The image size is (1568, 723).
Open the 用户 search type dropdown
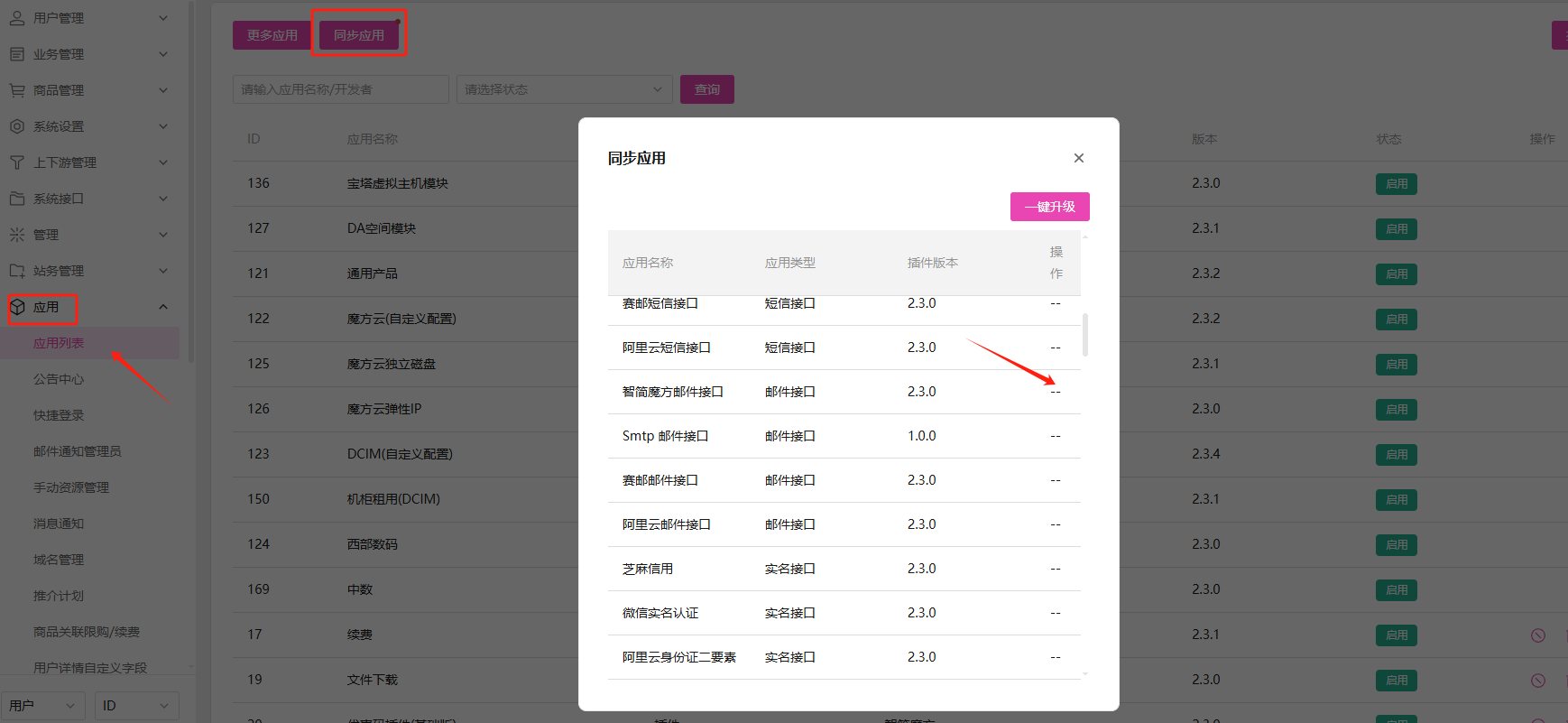[x=43, y=706]
